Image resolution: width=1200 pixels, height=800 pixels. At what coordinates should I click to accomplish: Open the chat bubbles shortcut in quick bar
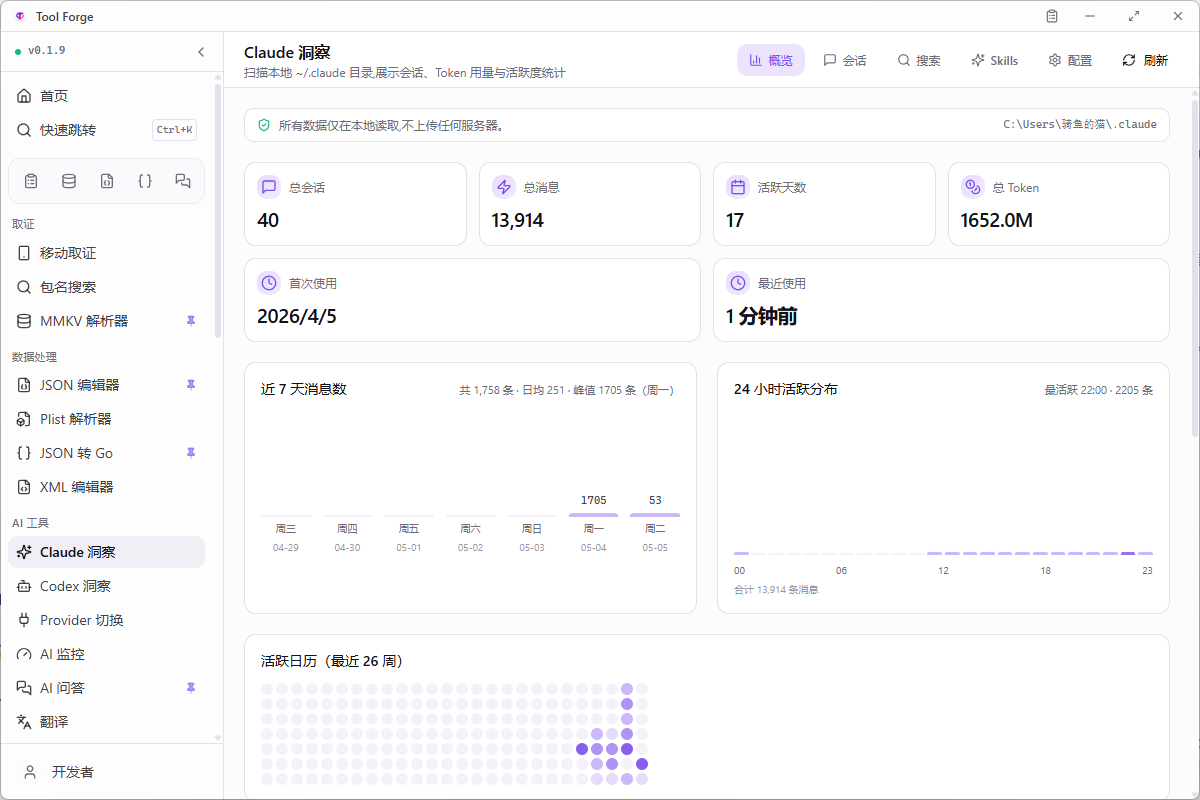(x=183, y=181)
